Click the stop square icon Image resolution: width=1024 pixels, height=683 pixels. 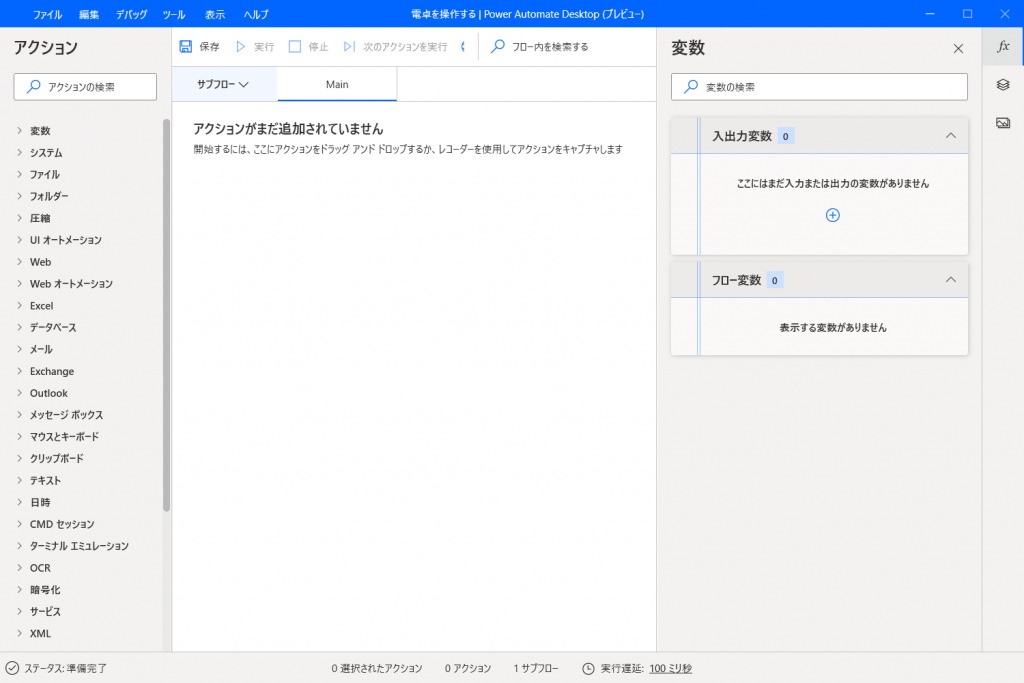pos(295,46)
